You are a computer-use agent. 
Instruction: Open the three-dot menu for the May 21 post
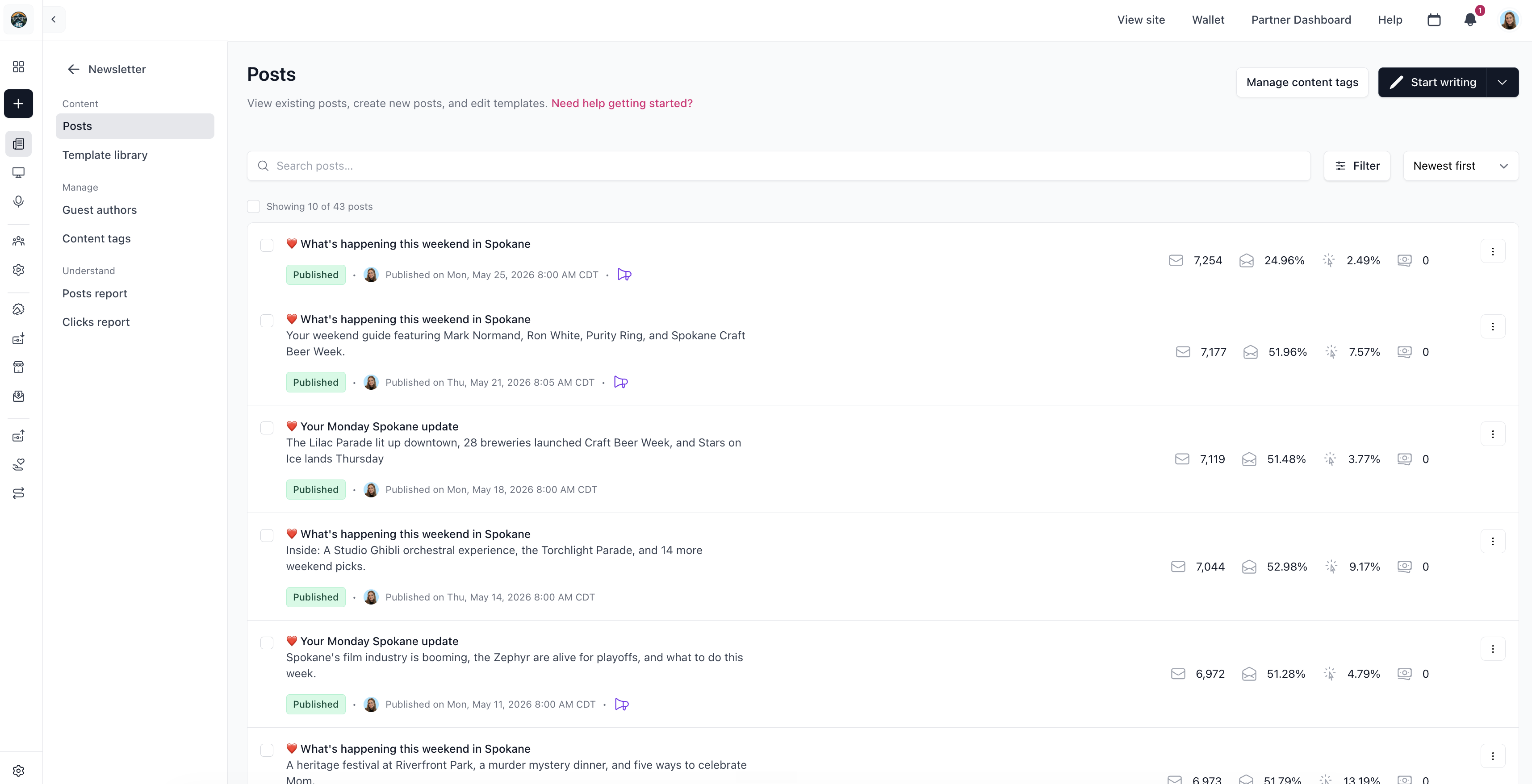coord(1493,326)
